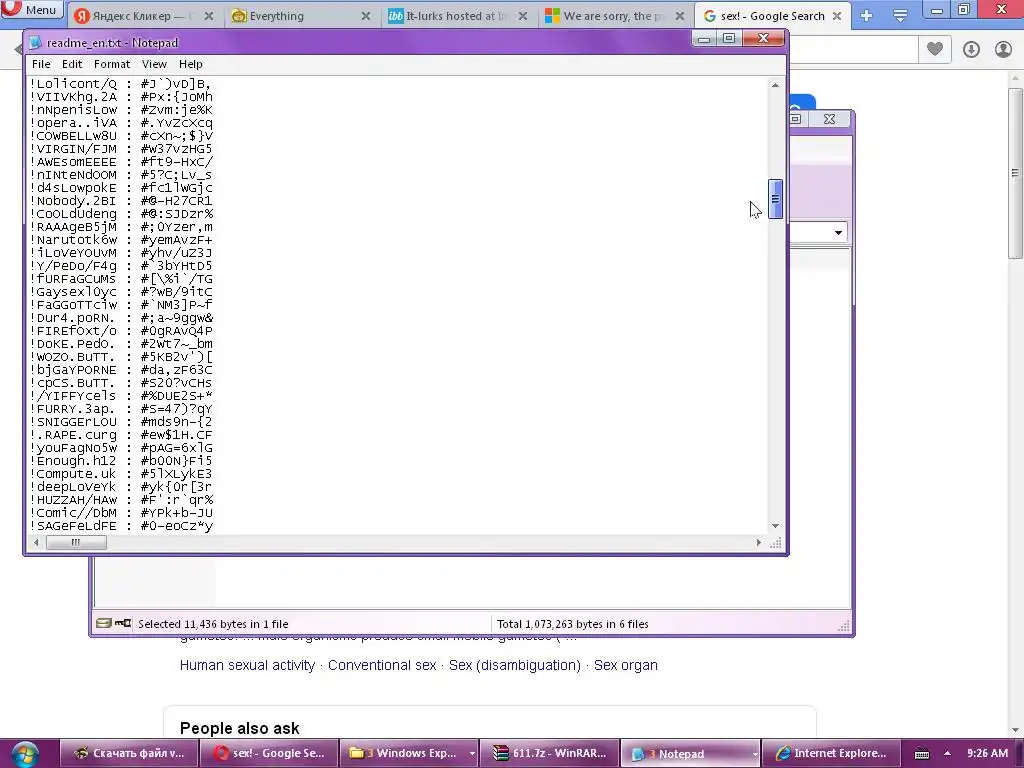Viewport: 1024px width, 768px height.
Task: Open the downloads arrow icon
Action: coord(971,50)
